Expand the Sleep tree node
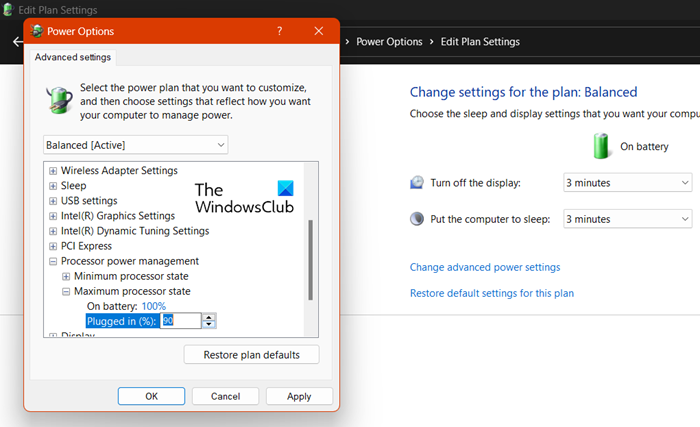700x427 pixels. (x=53, y=186)
